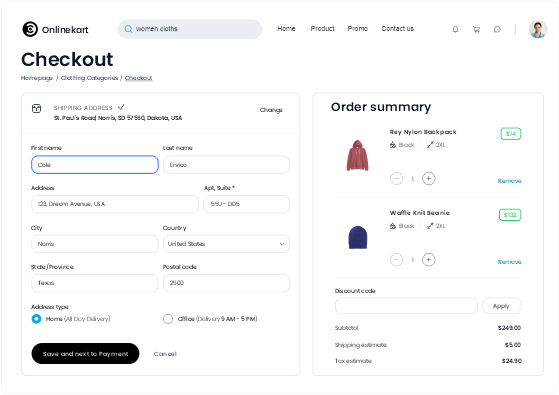Click color icon for Waffle Knit Beanie
Screen dimensions: 559x395
click(x=393, y=226)
